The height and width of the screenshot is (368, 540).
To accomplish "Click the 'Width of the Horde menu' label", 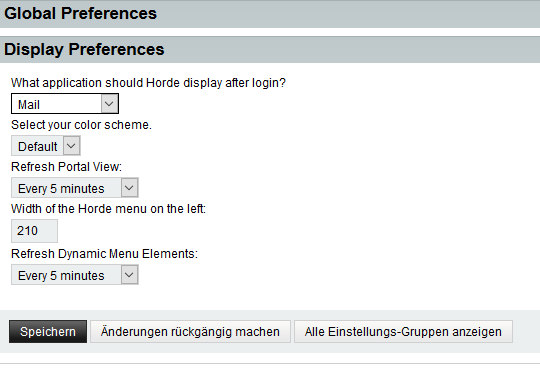I will [x=108, y=209].
